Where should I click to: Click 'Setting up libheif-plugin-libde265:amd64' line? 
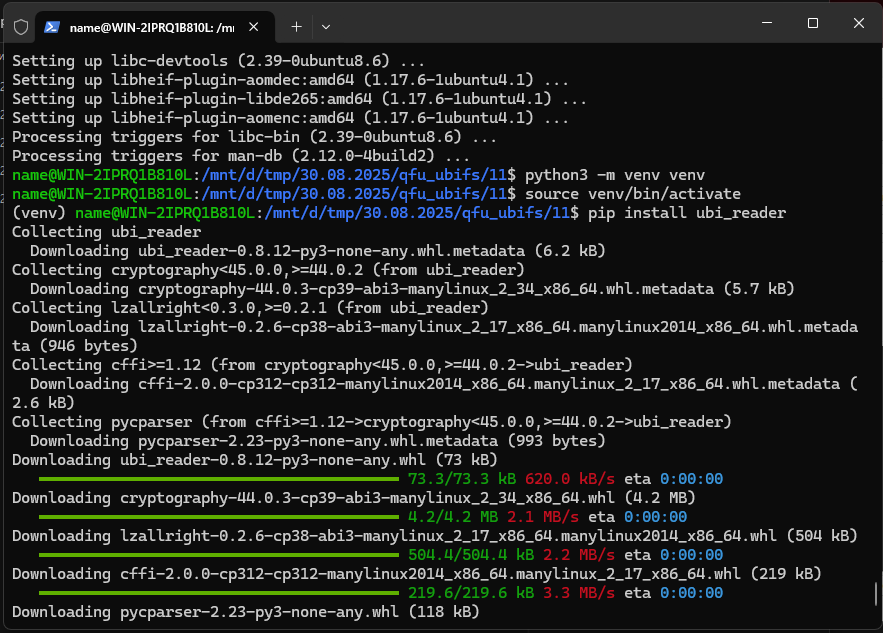click(300, 99)
